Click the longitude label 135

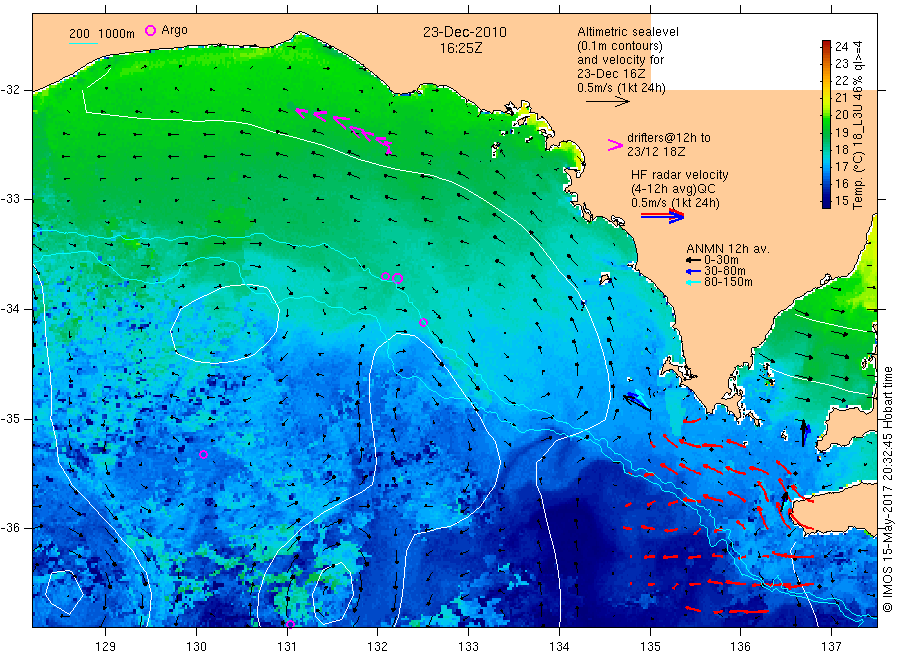point(650,646)
